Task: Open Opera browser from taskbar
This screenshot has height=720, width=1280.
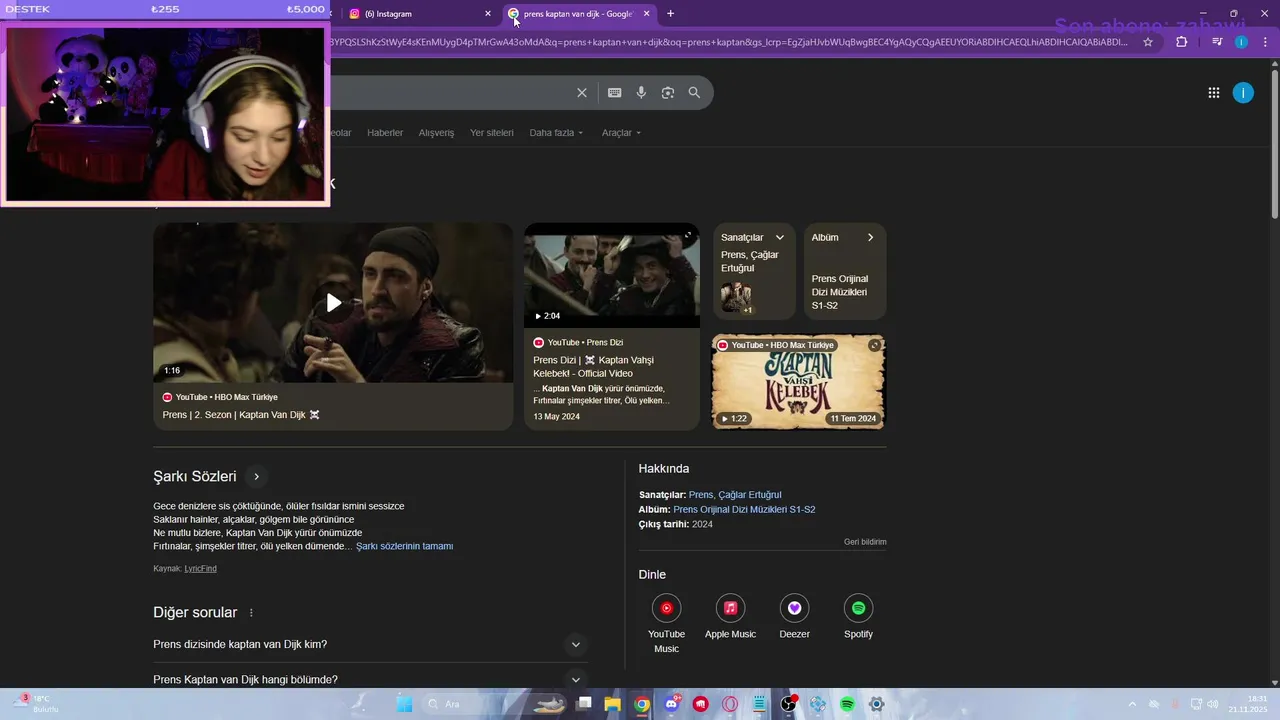Action: pos(730,704)
